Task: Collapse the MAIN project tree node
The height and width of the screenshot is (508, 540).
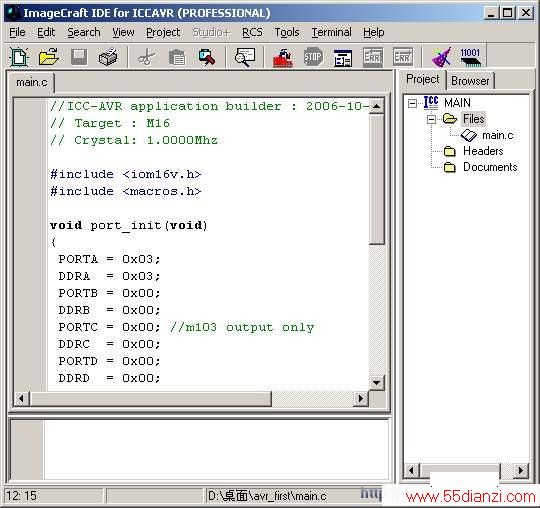Action: (x=412, y=103)
